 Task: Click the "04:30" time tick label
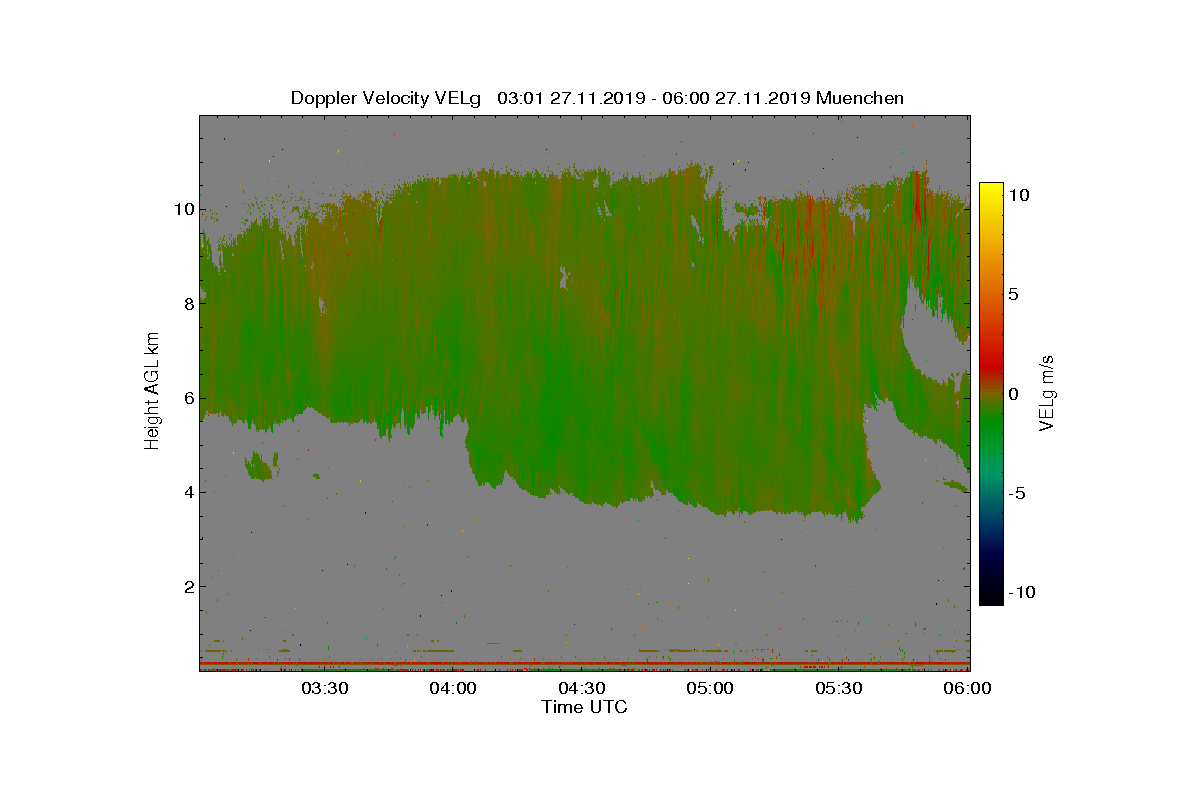coord(582,688)
